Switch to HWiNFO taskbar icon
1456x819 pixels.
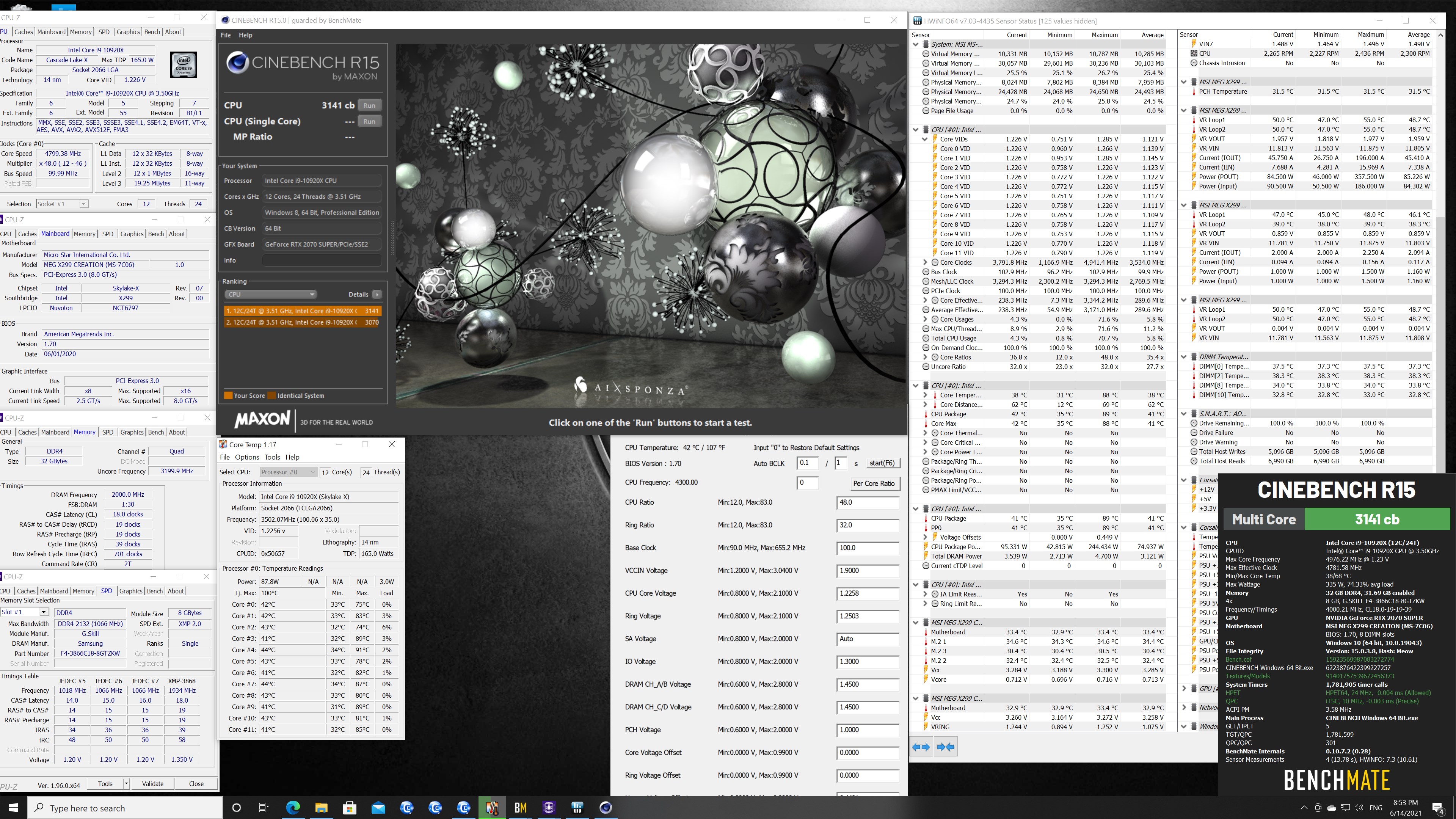(577, 808)
